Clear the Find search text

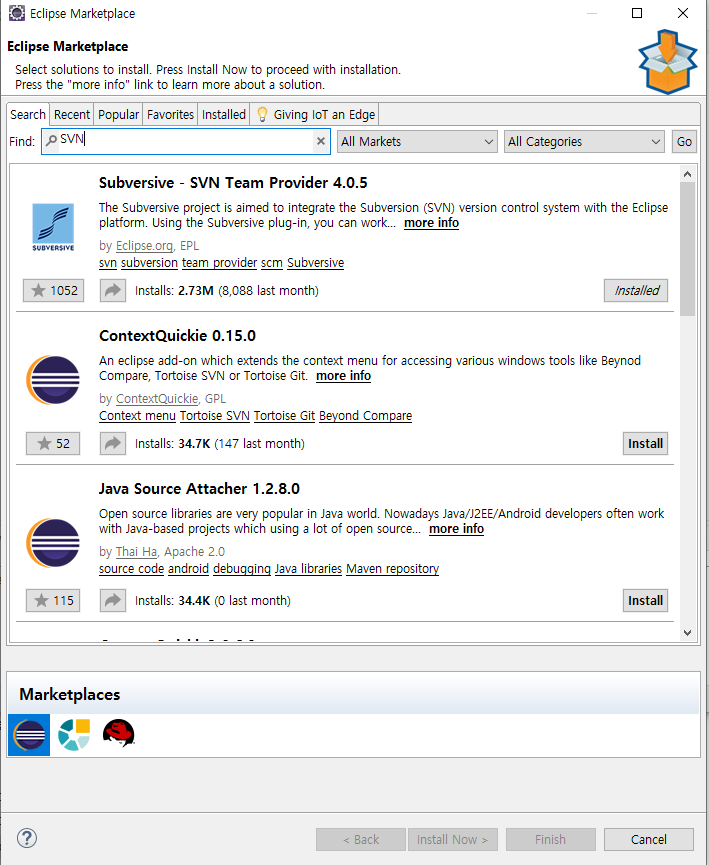(321, 141)
